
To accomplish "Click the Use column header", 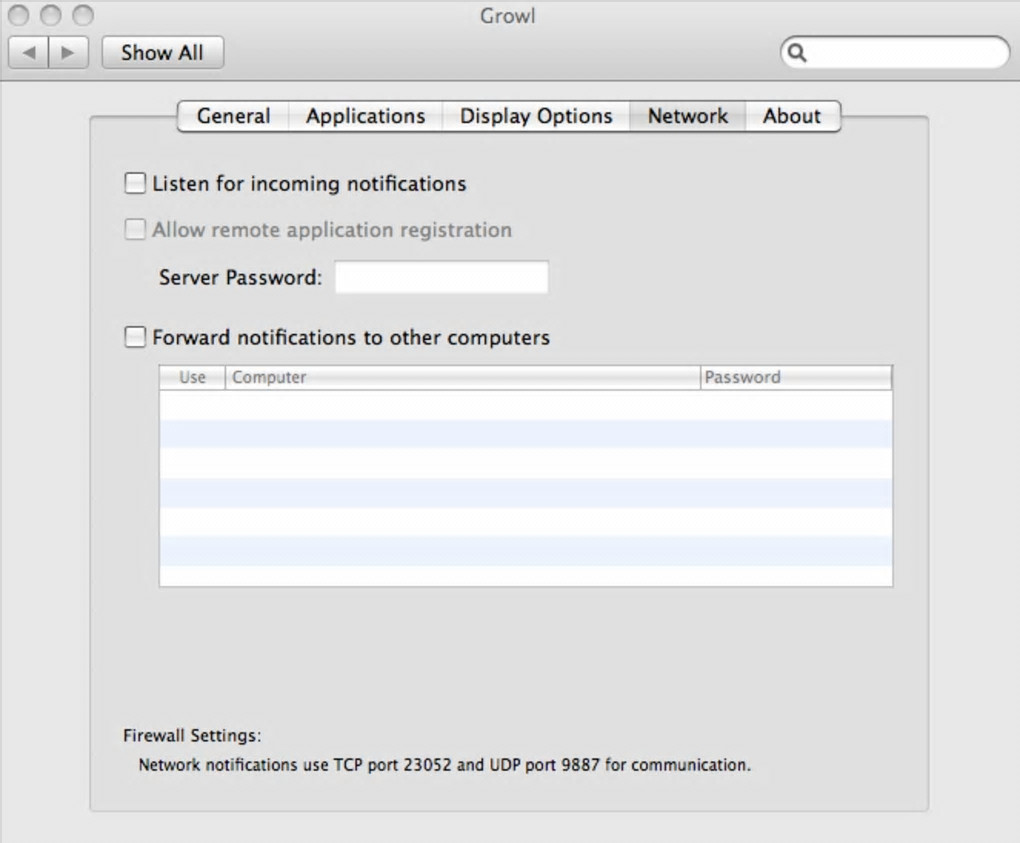I will coord(192,377).
